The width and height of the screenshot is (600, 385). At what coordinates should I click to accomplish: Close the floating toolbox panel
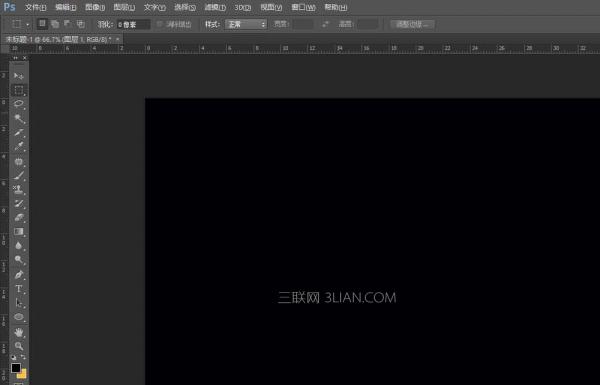[x=24, y=58]
